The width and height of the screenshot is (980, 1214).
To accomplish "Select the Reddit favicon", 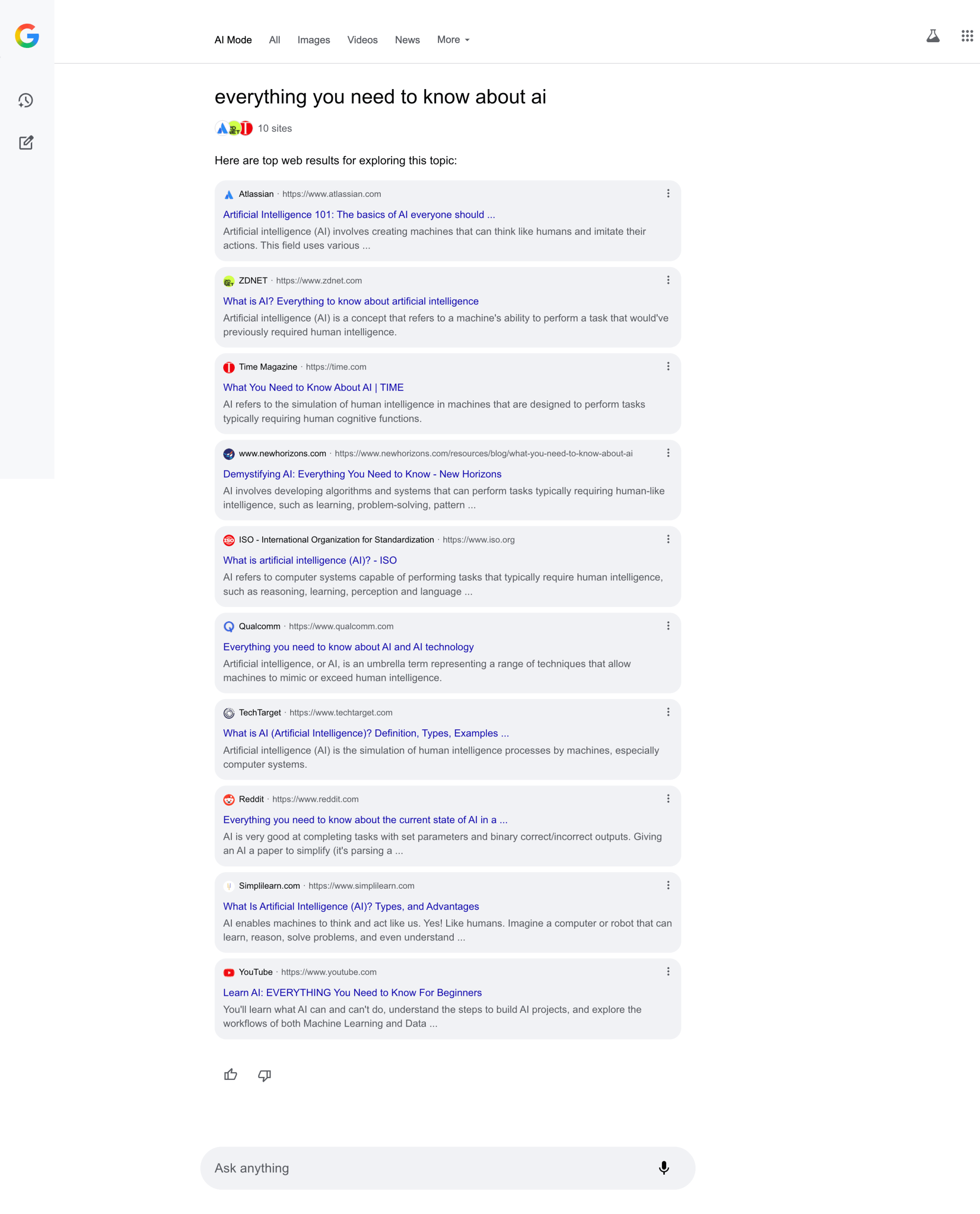I will (228, 800).
